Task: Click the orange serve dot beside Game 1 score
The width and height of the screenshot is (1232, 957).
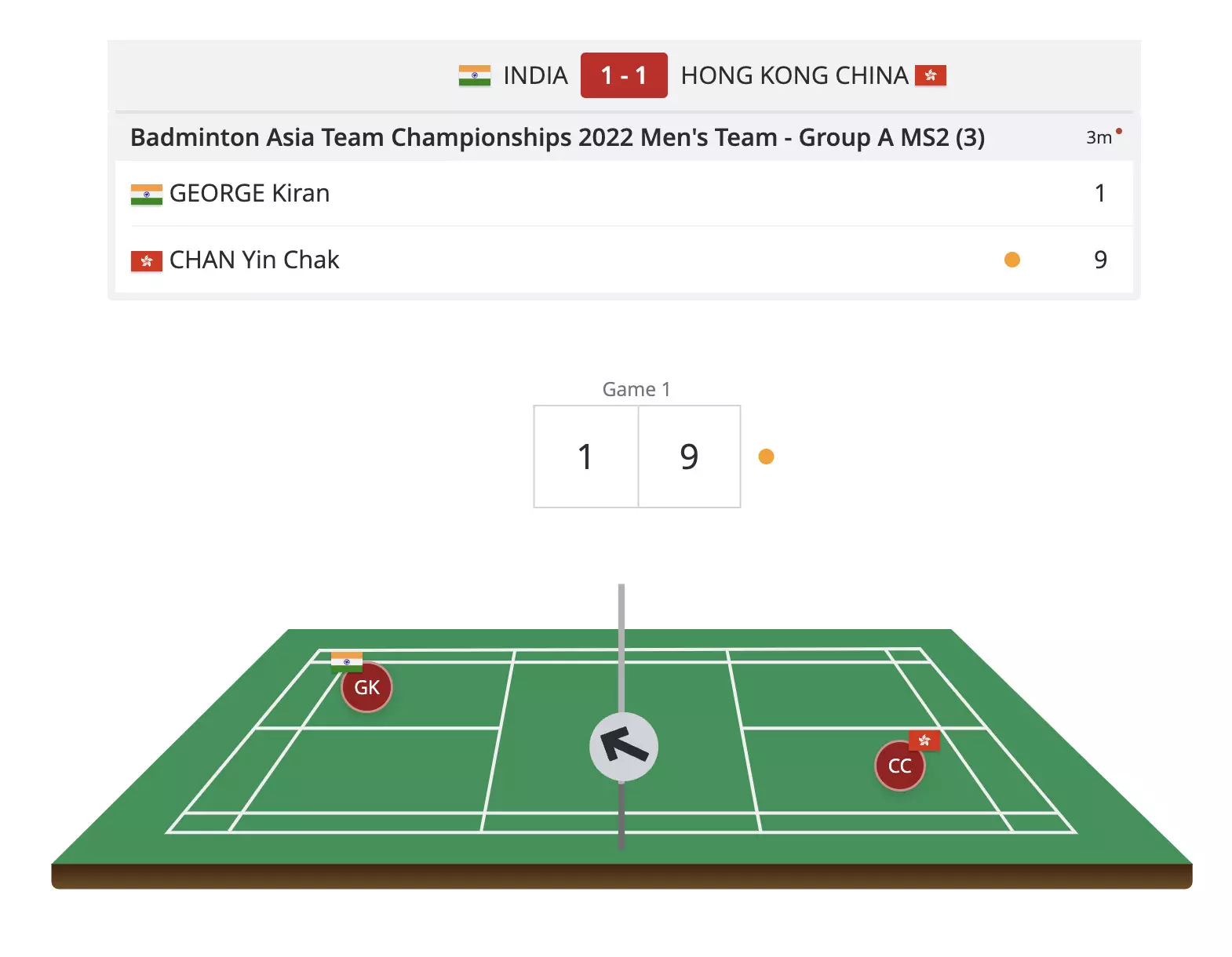Action: [767, 457]
